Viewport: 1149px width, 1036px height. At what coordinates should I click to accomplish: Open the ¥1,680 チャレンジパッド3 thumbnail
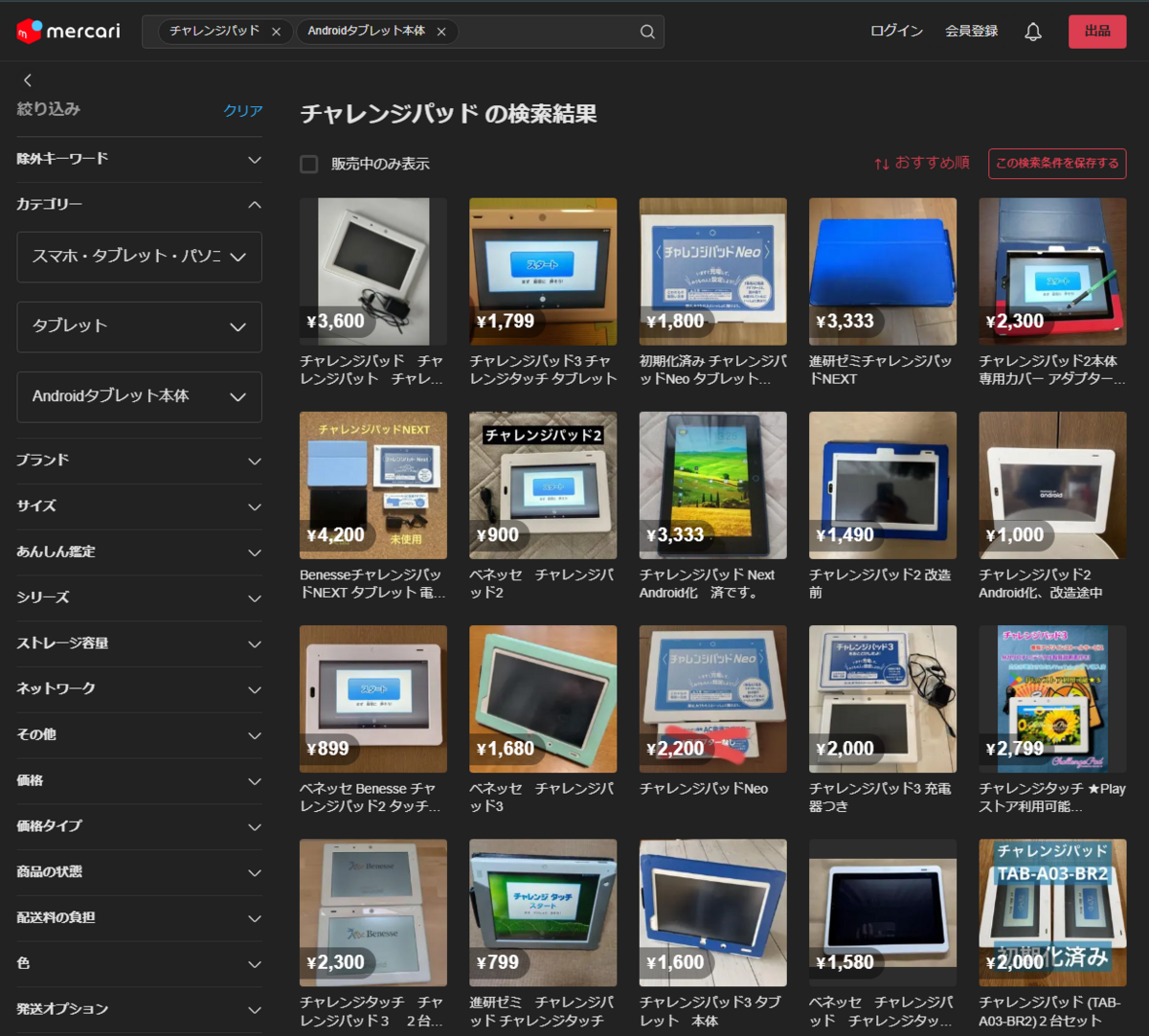(x=543, y=699)
